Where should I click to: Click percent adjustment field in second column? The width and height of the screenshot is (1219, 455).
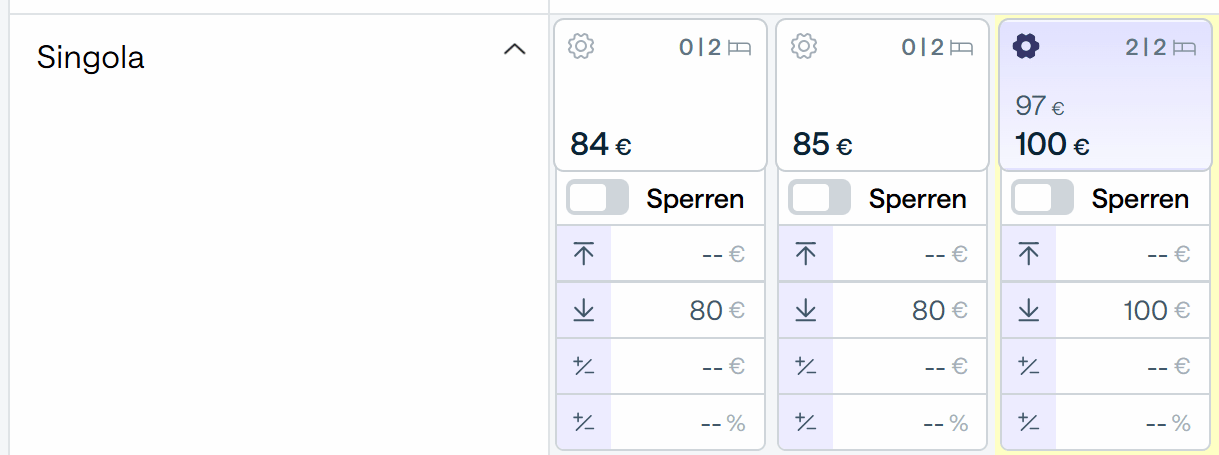click(x=909, y=423)
